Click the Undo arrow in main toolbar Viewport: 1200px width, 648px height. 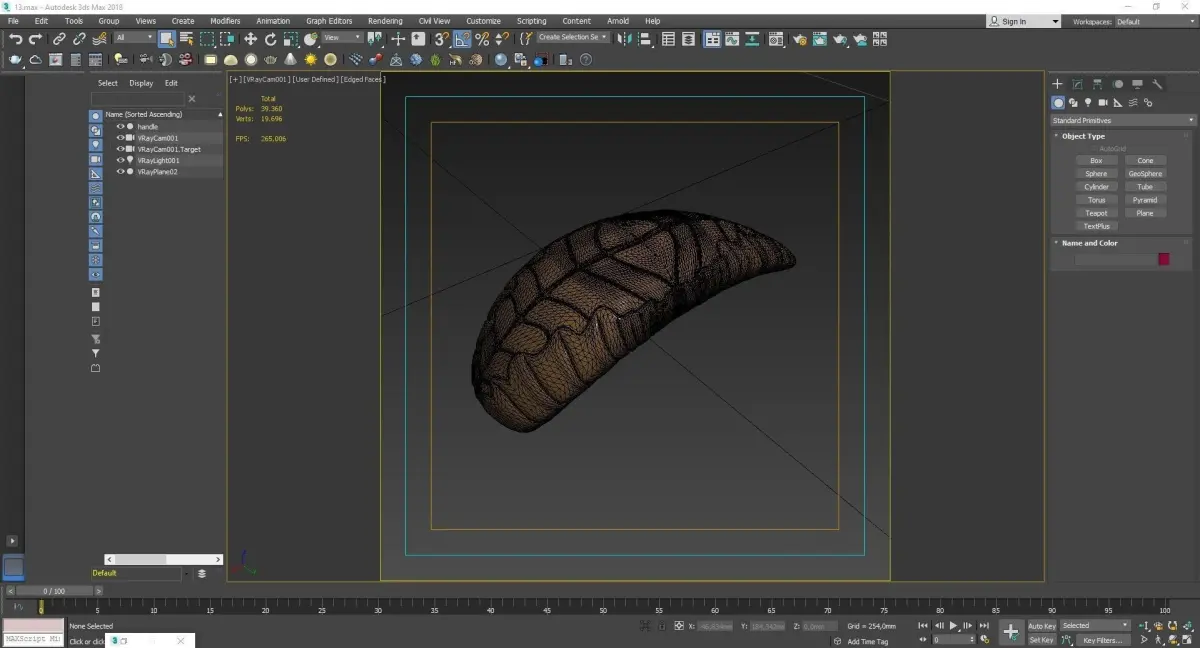(15, 39)
